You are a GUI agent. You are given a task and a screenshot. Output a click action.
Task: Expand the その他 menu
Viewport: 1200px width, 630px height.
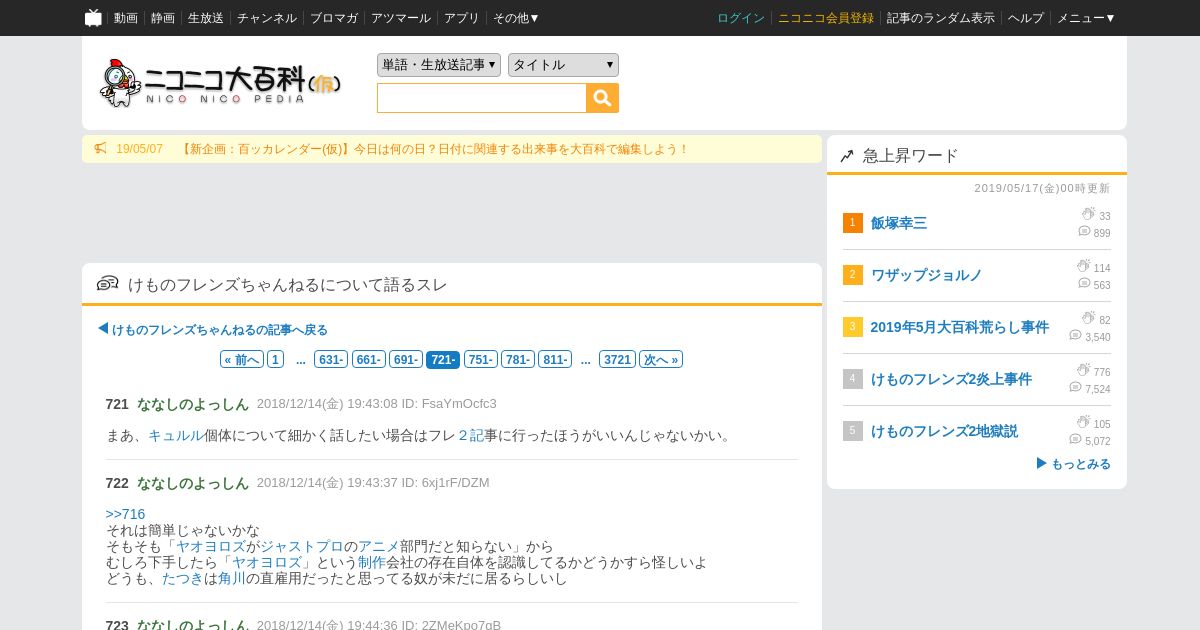click(x=516, y=18)
